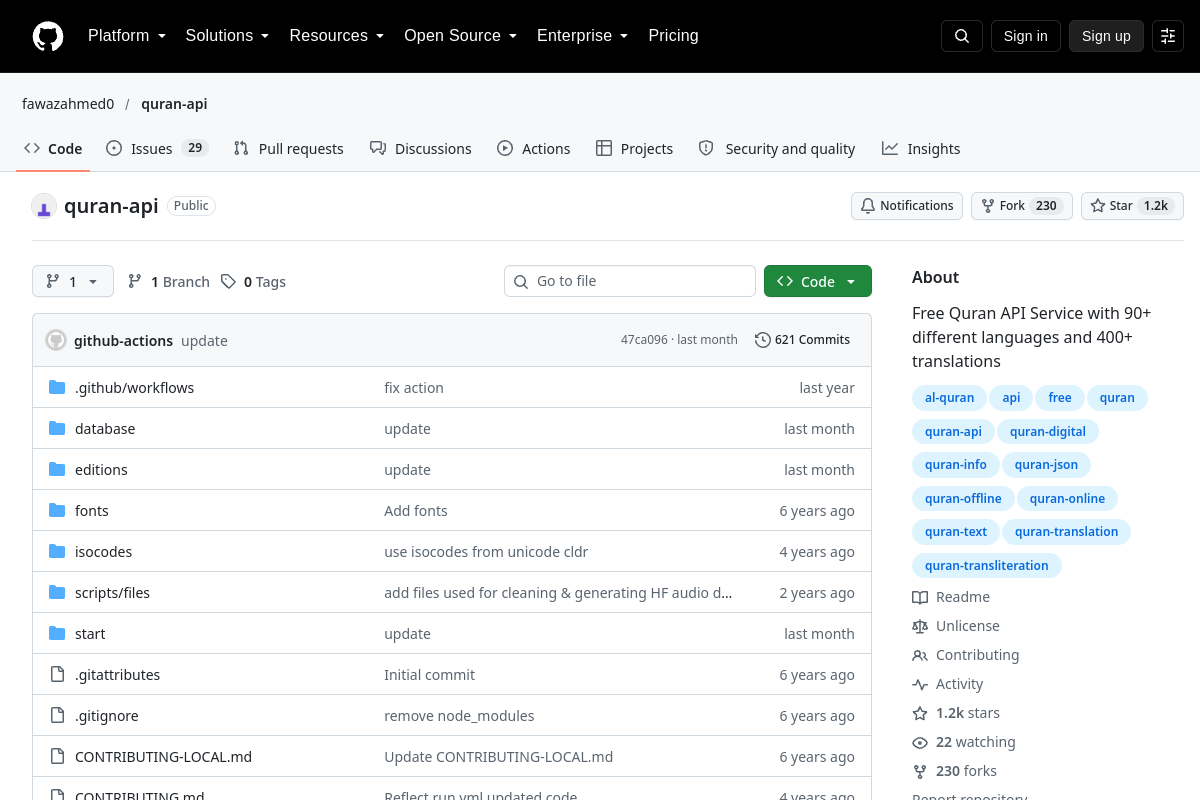
Task: Click the fork icon next to 230 forks
Action: (x=920, y=771)
